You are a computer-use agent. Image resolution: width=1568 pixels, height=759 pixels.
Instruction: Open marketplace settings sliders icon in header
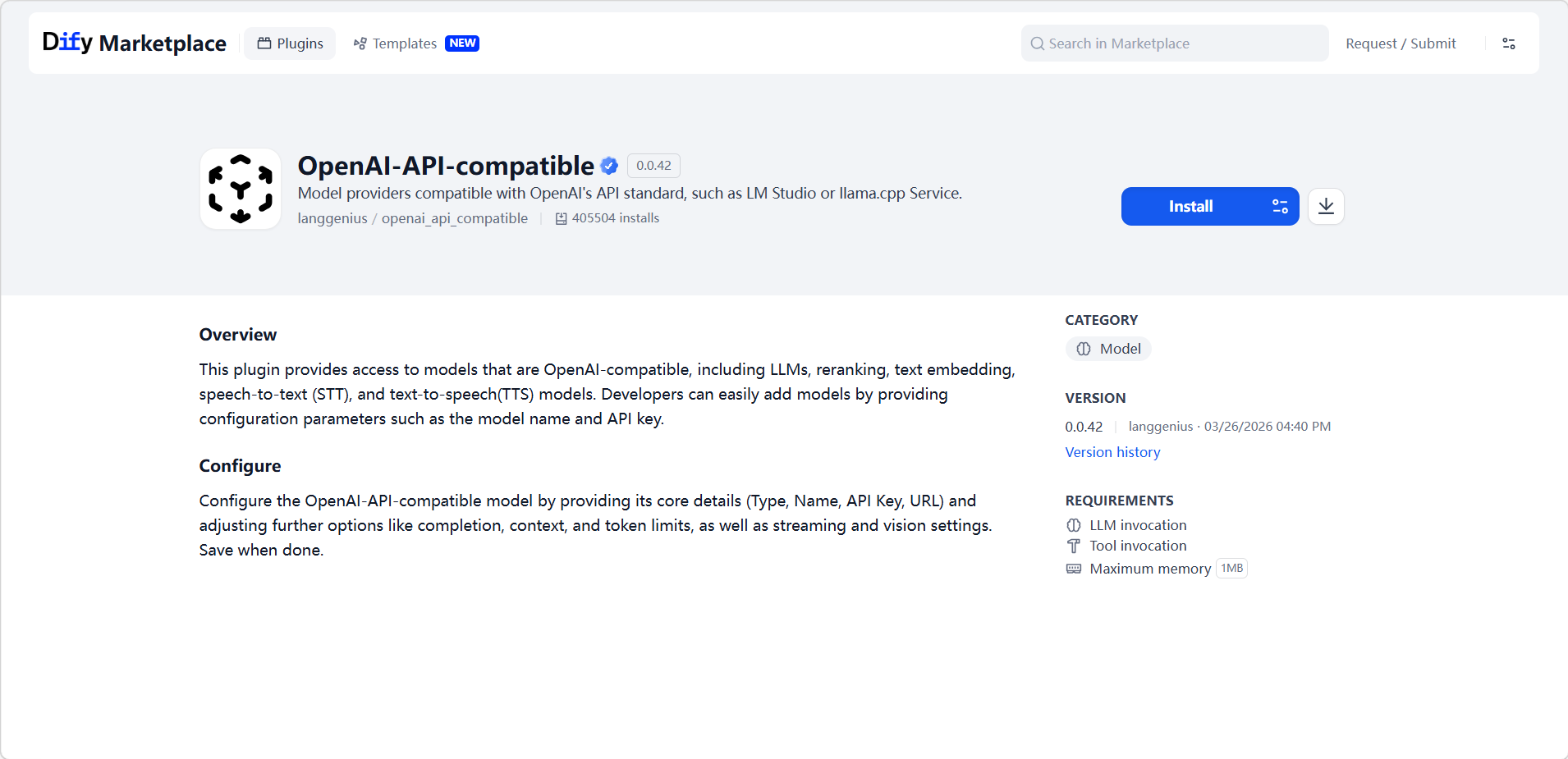tap(1509, 43)
